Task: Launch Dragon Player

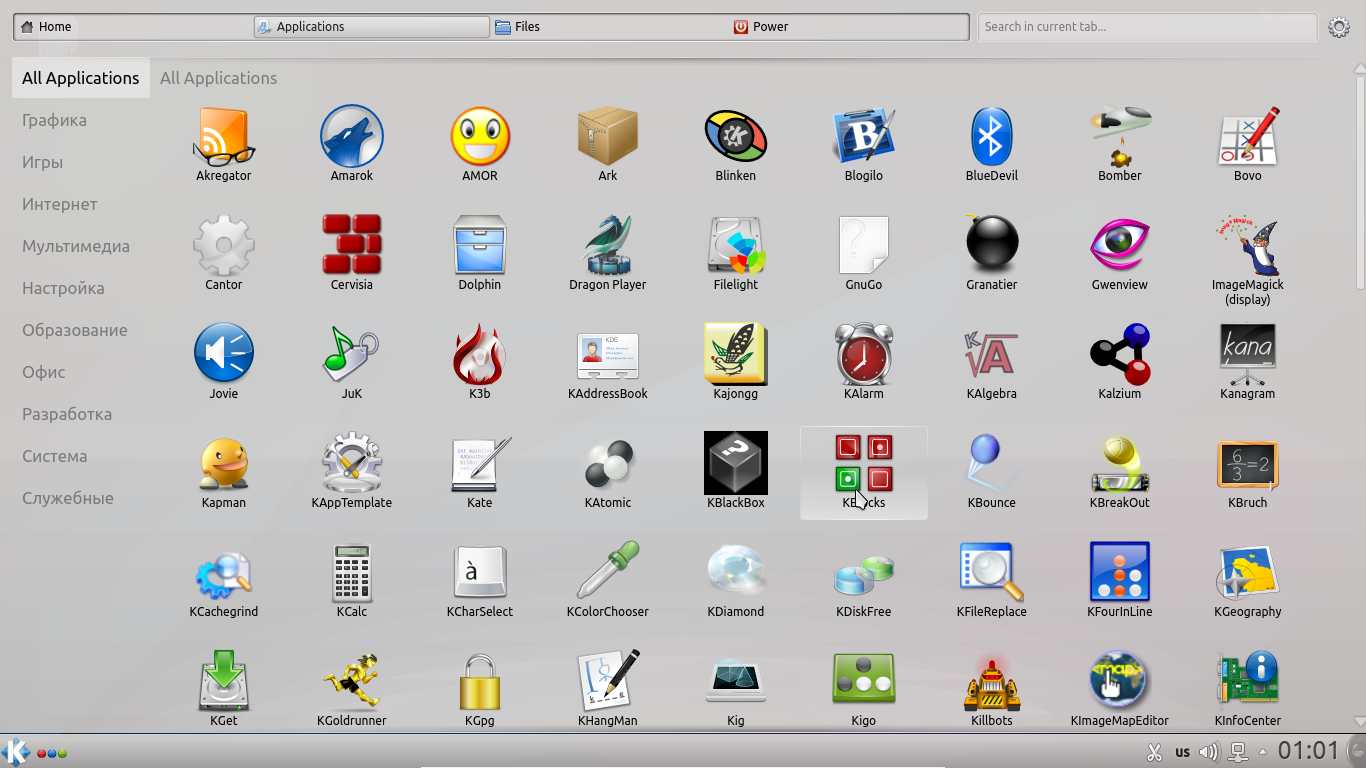Action: tap(608, 254)
